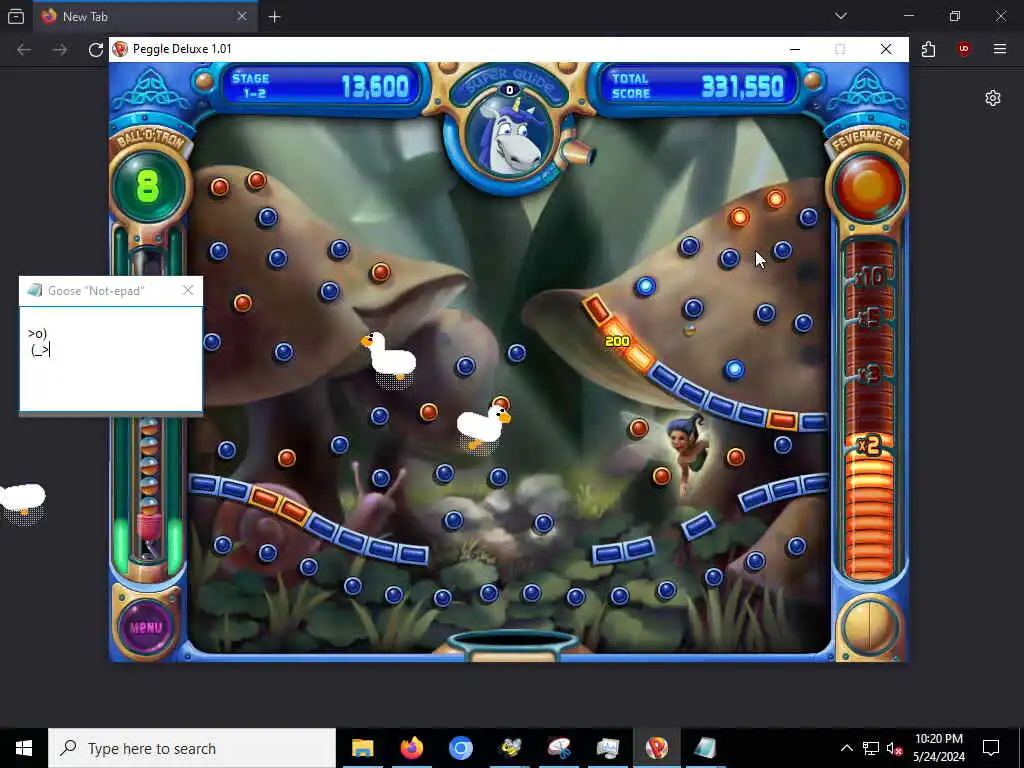
Task: Reload page with Firefox refresh button
Action: click(x=96, y=50)
